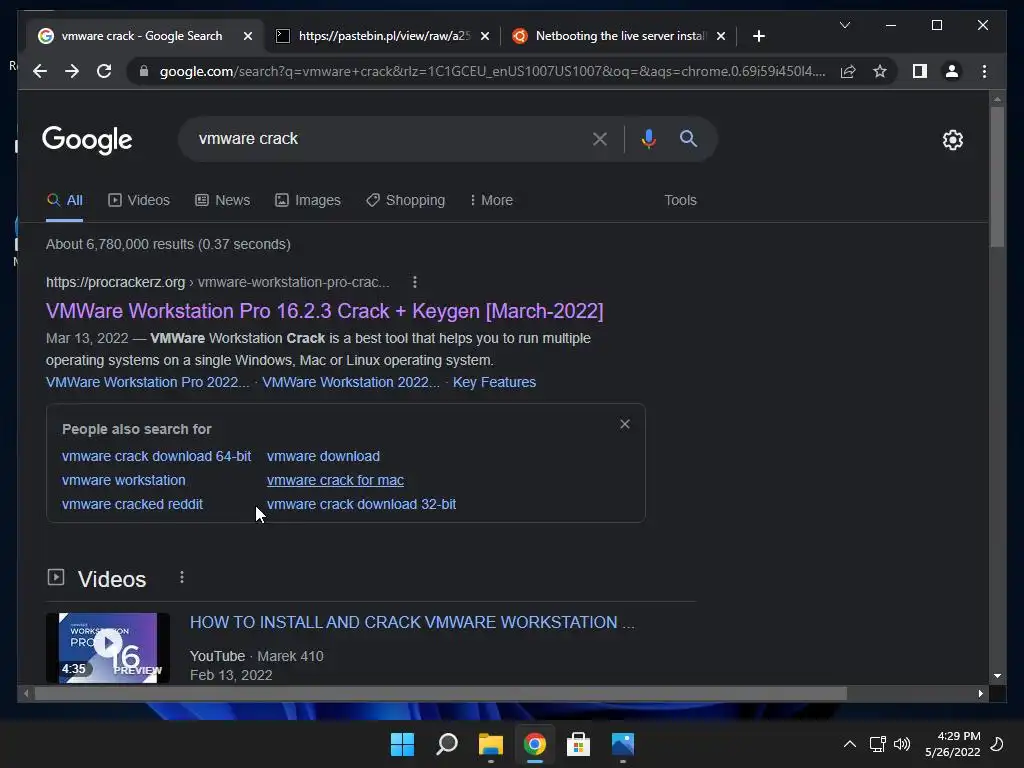Switch to News results

[223, 200]
